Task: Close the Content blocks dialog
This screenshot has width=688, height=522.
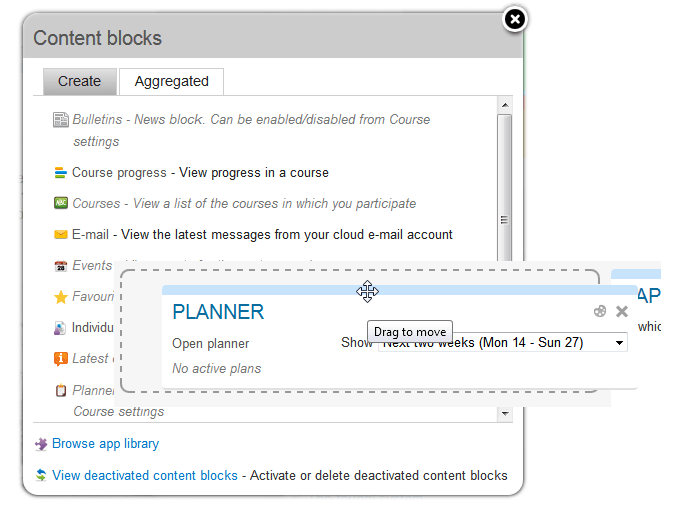Action: [x=514, y=19]
